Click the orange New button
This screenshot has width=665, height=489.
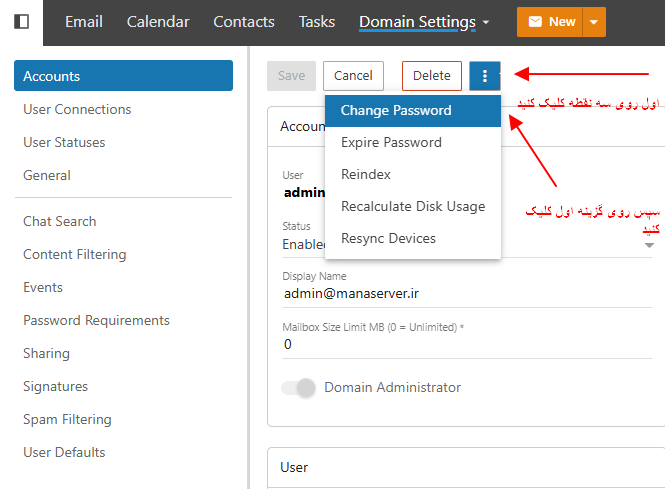(550, 22)
